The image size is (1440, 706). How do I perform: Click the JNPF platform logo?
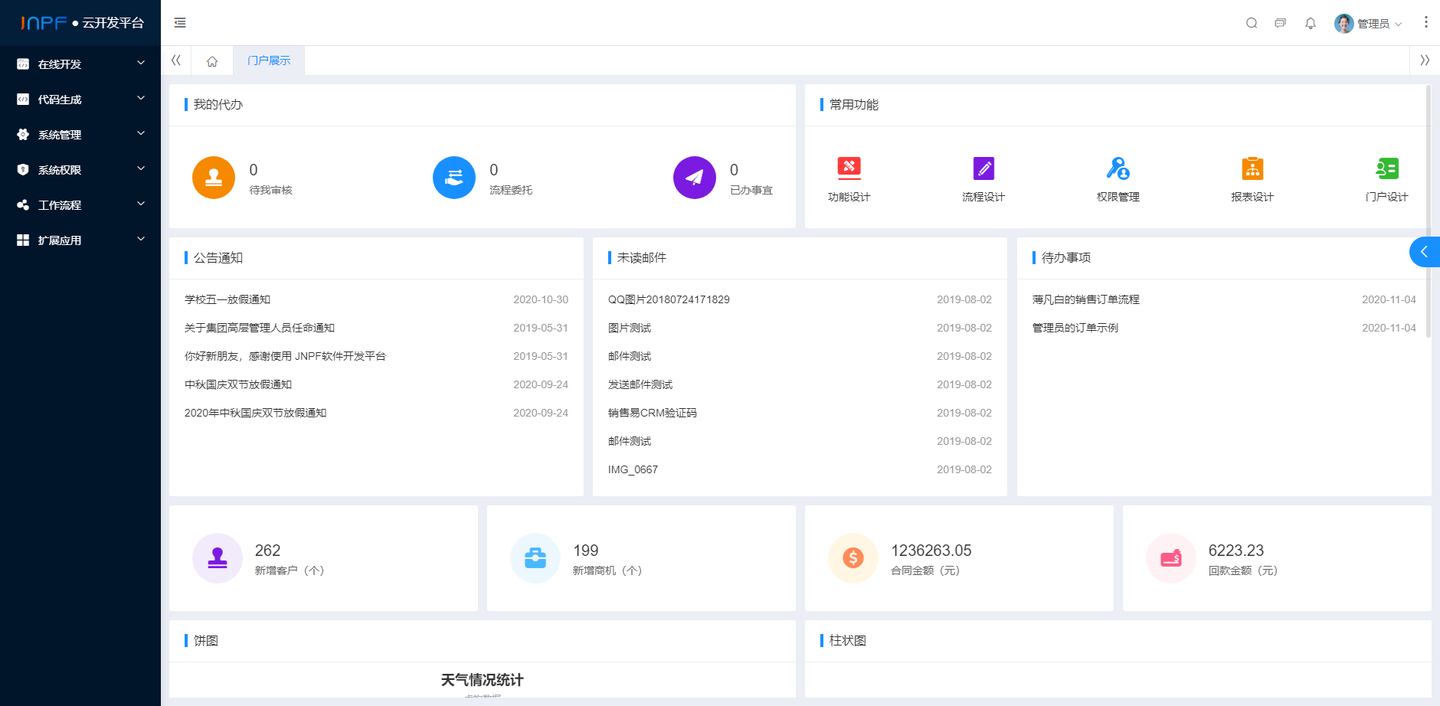click(x=82, y=23)
